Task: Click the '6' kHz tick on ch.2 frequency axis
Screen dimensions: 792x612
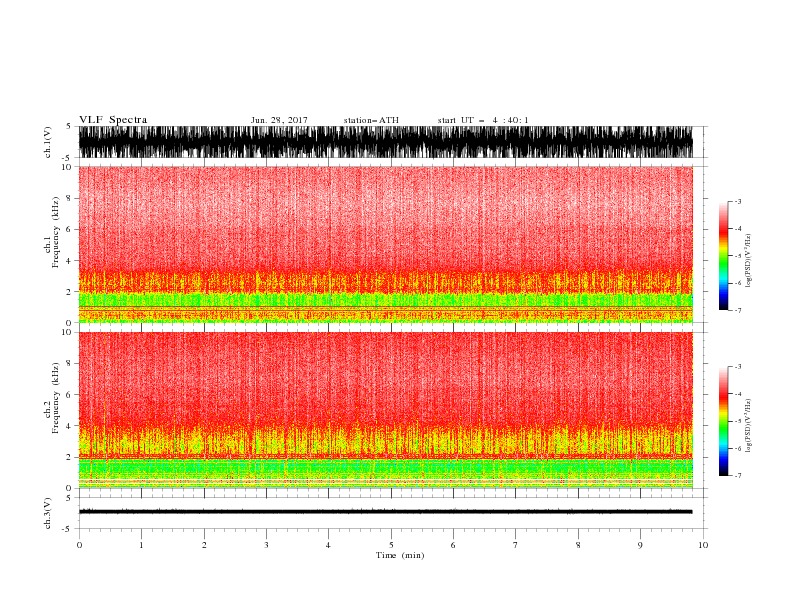Action: click(x=69, y=394)
